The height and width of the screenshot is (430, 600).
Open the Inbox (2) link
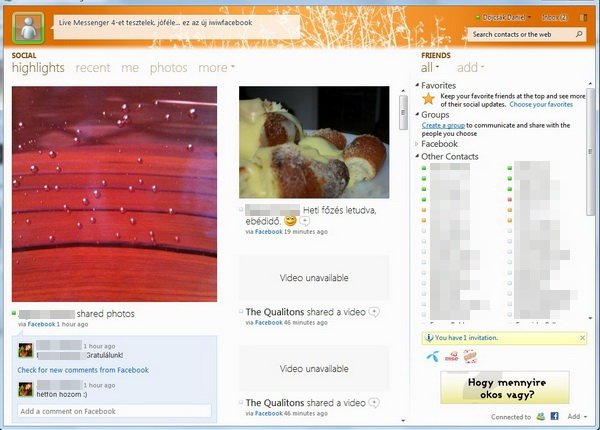click(x=555, y=18)
